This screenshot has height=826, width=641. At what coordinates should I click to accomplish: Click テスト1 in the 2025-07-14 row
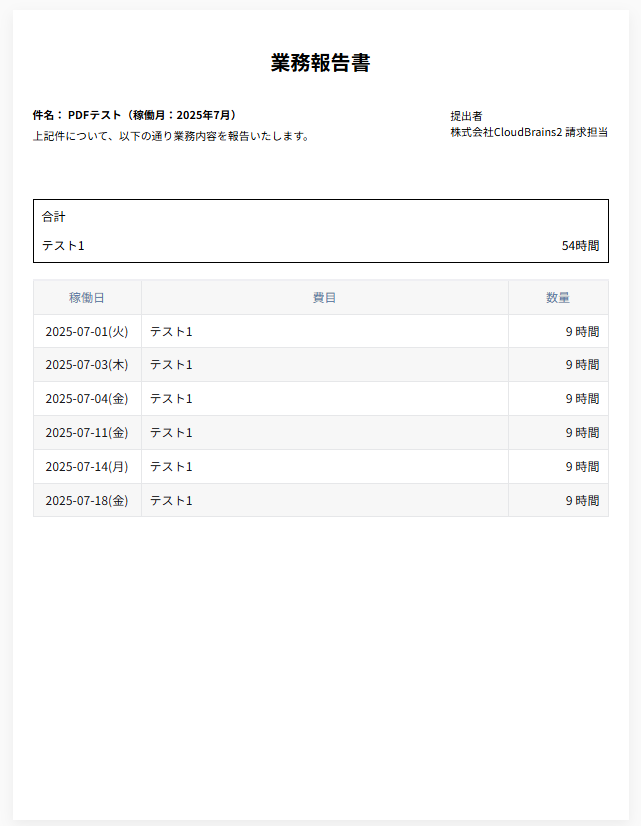(x=171, y=467)
